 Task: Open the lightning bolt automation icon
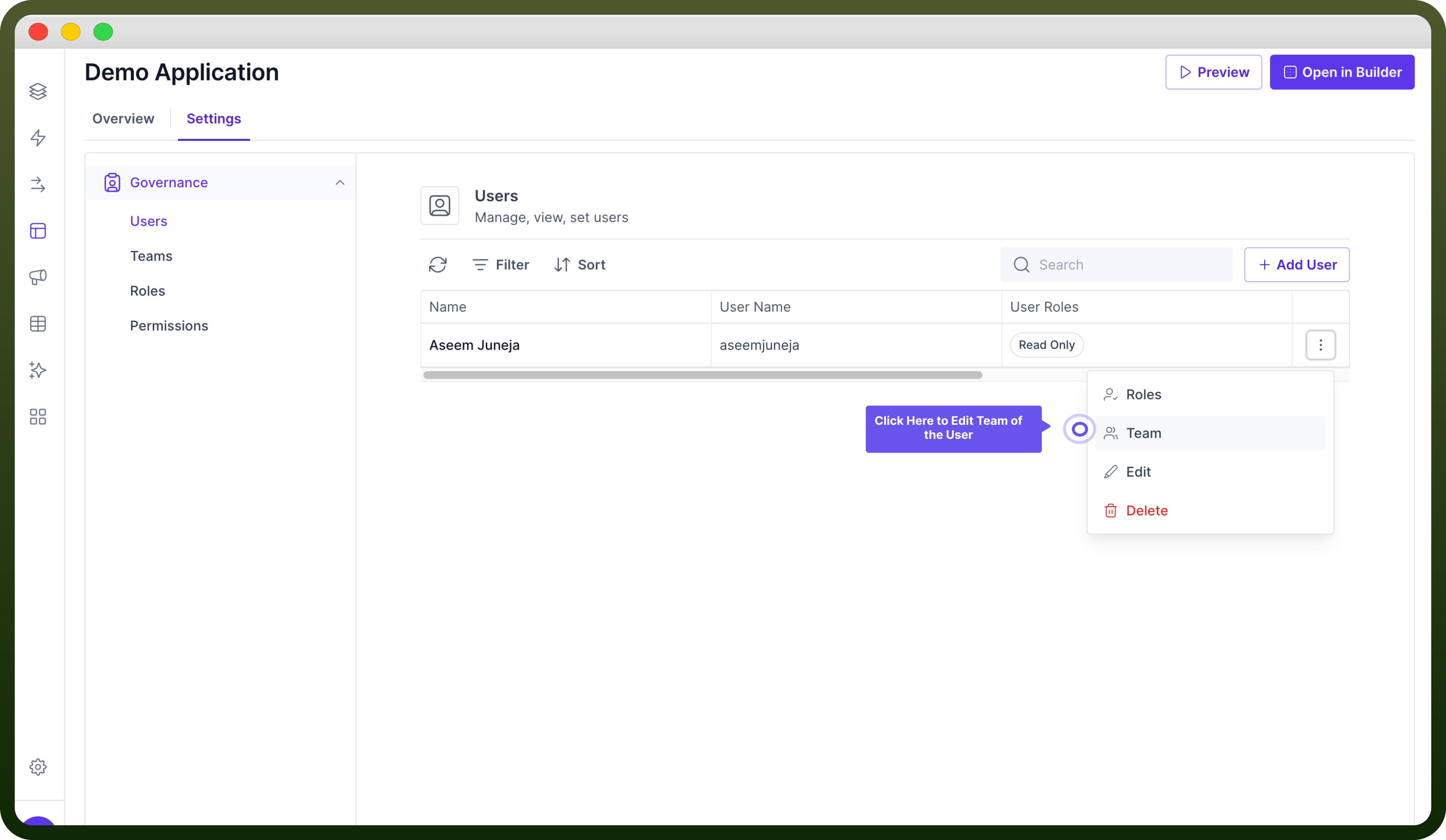(x=38, y=138)
